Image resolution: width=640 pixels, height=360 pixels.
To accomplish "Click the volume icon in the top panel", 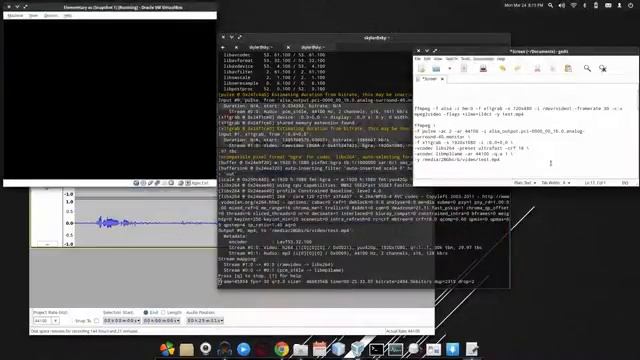I will coord(562,5).
